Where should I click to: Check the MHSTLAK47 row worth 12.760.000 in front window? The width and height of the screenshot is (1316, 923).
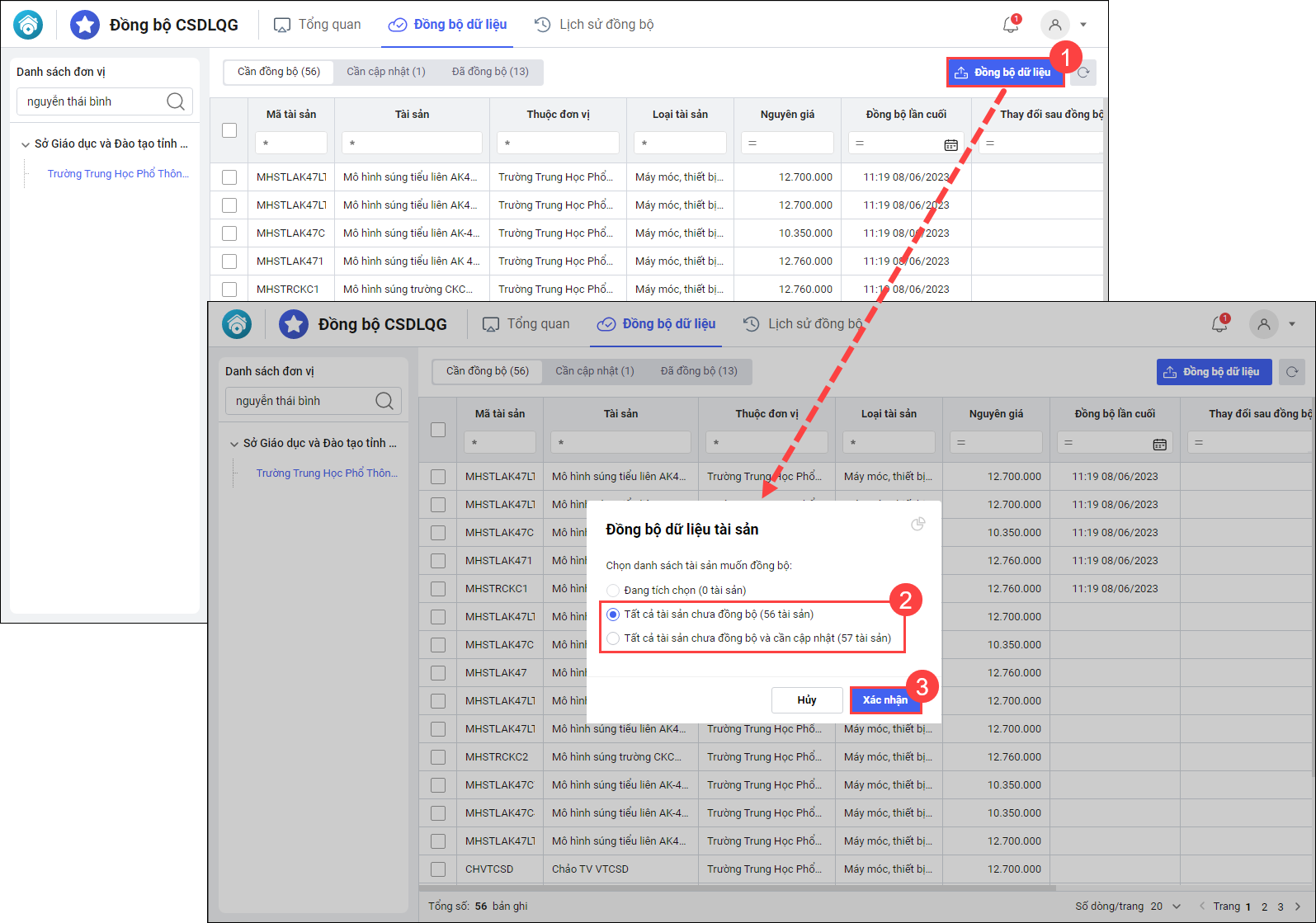tap(438, 673)
